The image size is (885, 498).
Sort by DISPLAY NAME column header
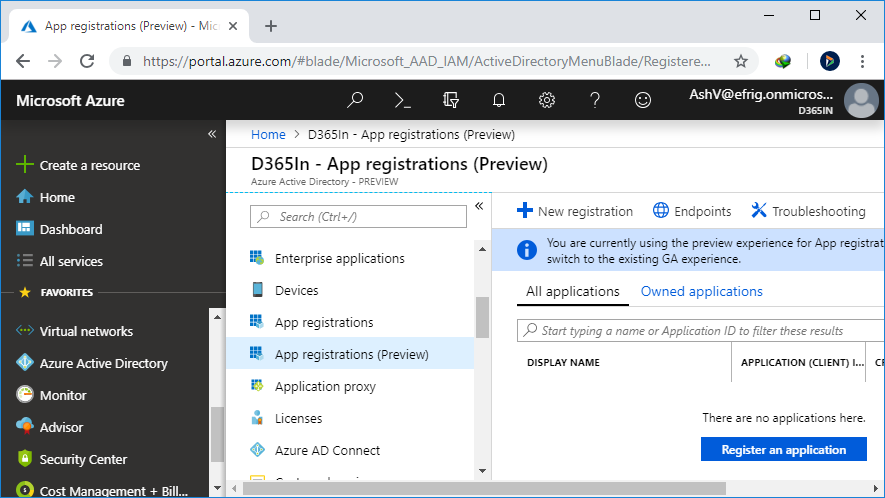563,362
